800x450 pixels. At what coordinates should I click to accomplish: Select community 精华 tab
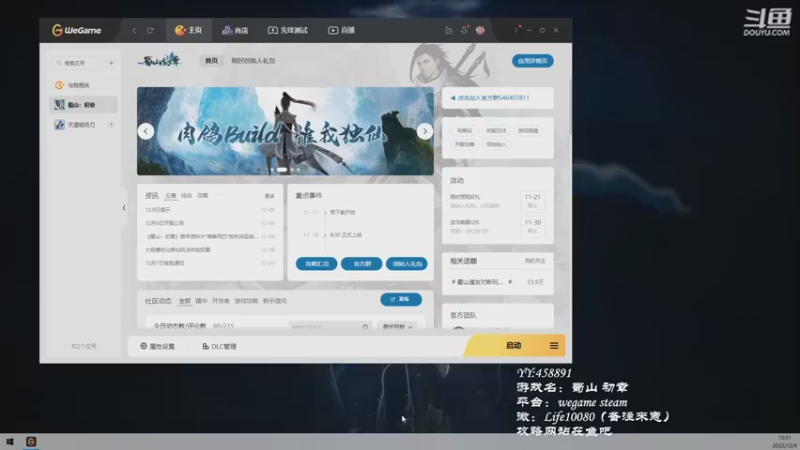[x=202, y=301]
